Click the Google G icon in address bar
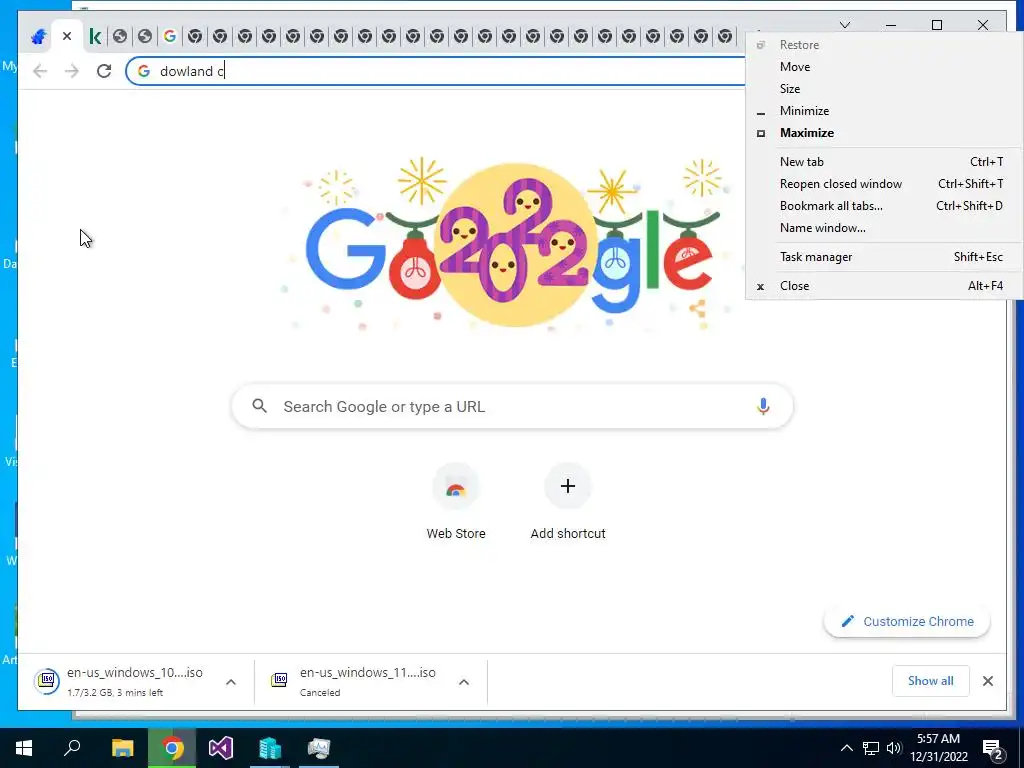 click(144, 71)
